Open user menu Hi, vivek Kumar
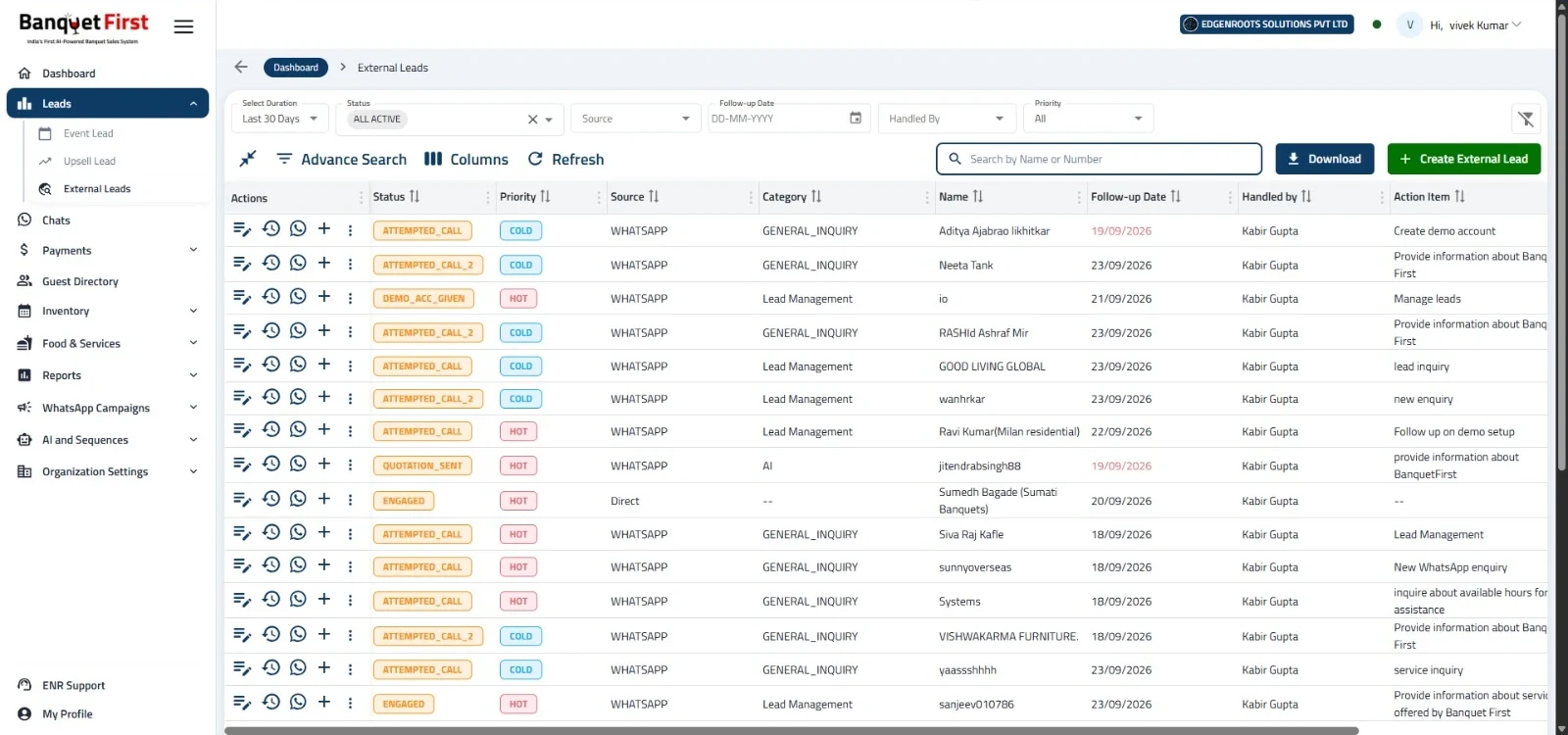Viewport: 1568px width, 735px height. coord(1475,25)
